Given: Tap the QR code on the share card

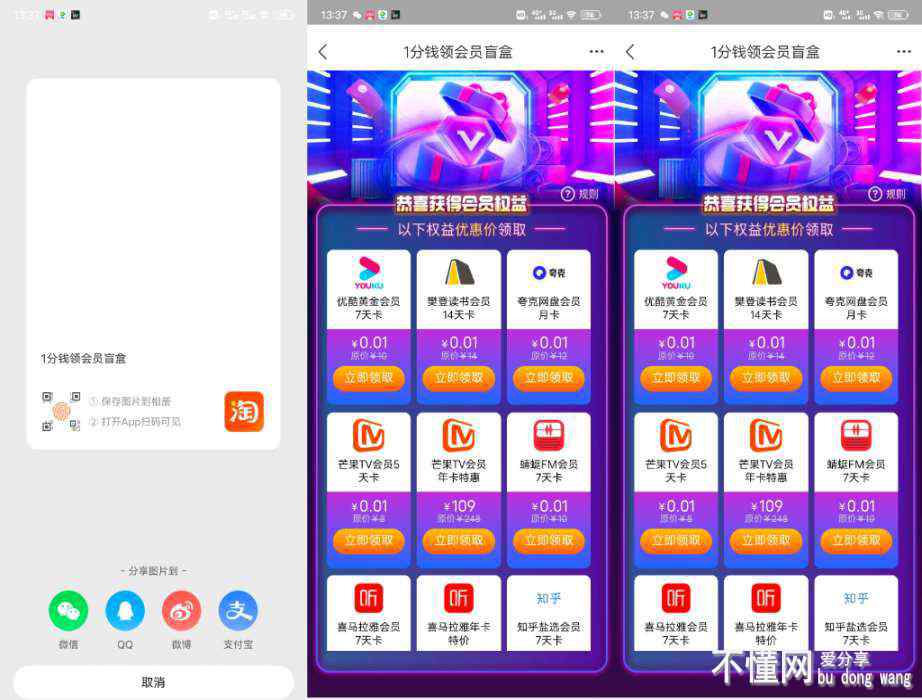Looking at the screenshot, I should click(x=61, y=411).
